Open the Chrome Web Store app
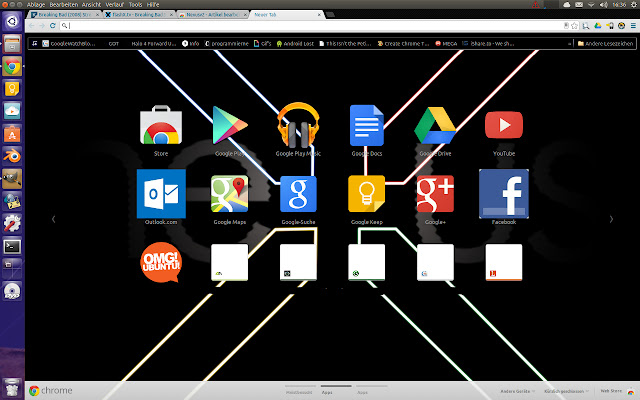 161,126
